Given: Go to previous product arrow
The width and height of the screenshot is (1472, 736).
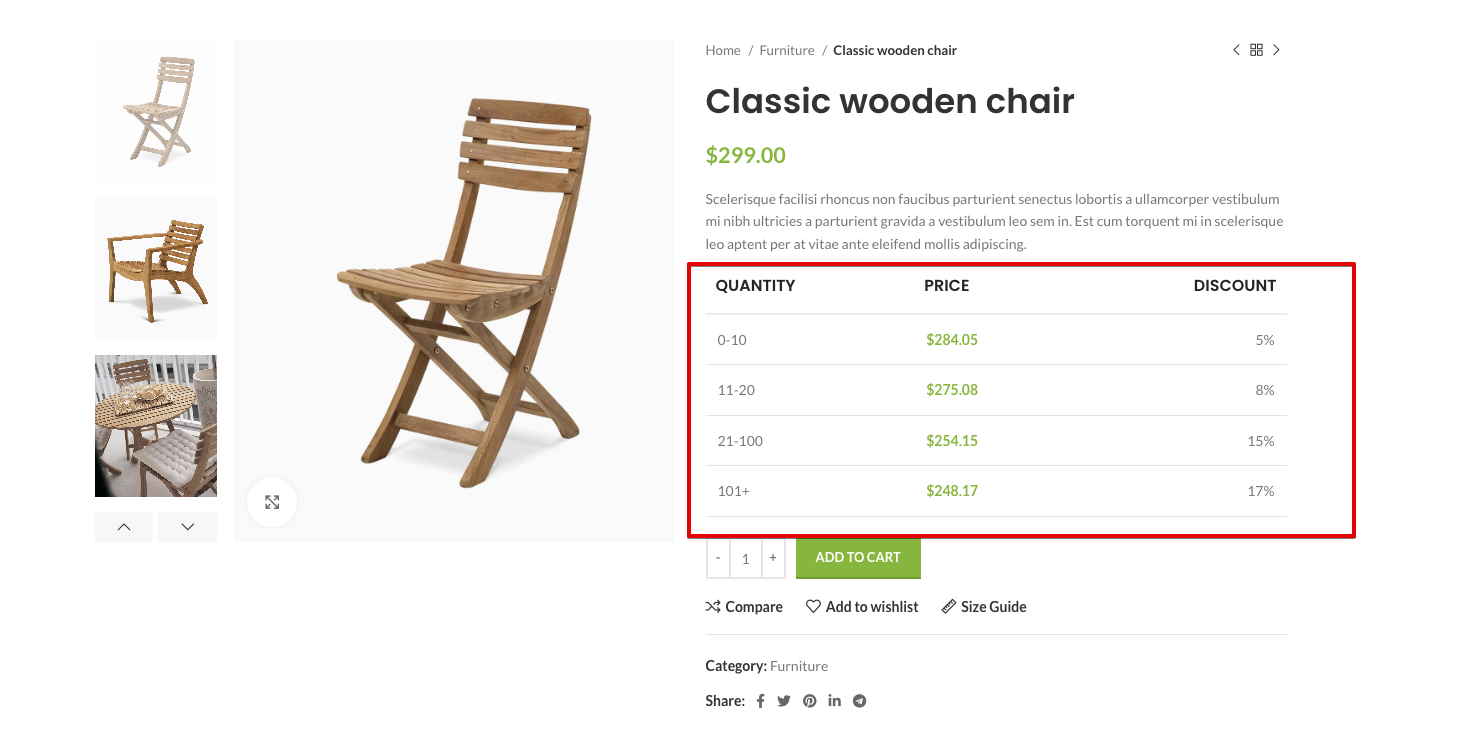Looking at the screenshot, I should pyautogui.click(x=1236, y=50).
